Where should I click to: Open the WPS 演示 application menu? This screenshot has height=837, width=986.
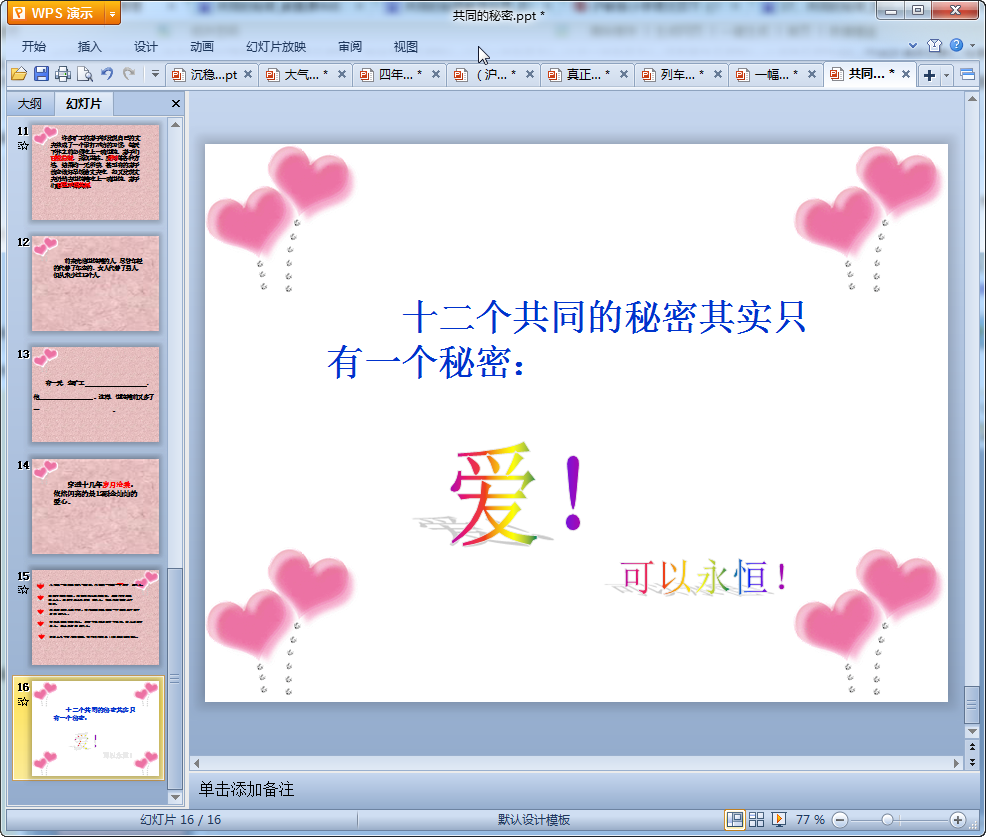[56, 13]
